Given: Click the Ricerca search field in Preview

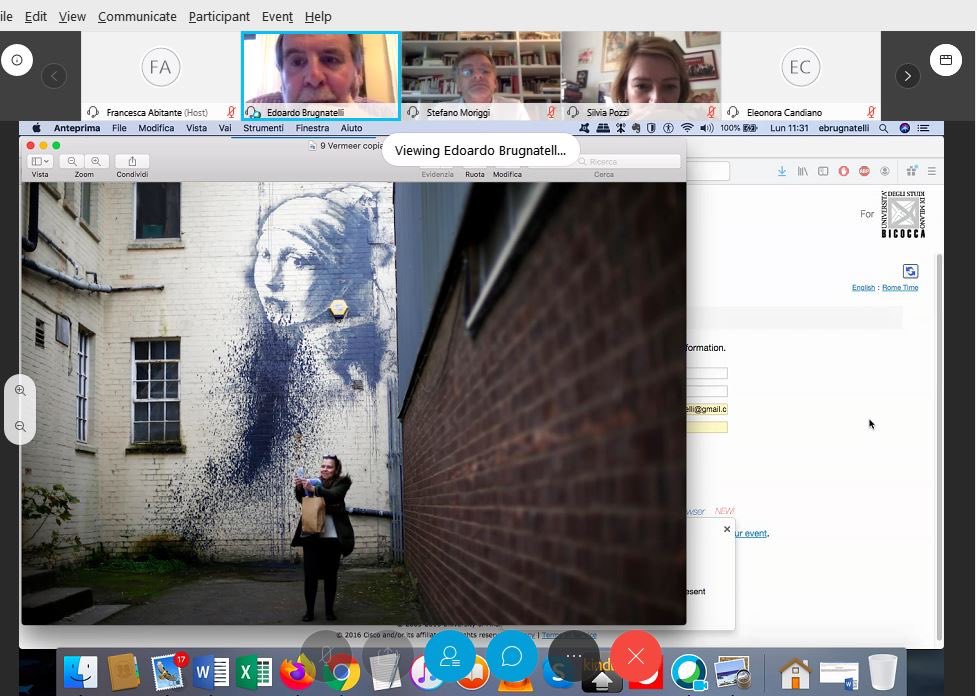Looking at the screenshot, I should [x=627, y=161].
